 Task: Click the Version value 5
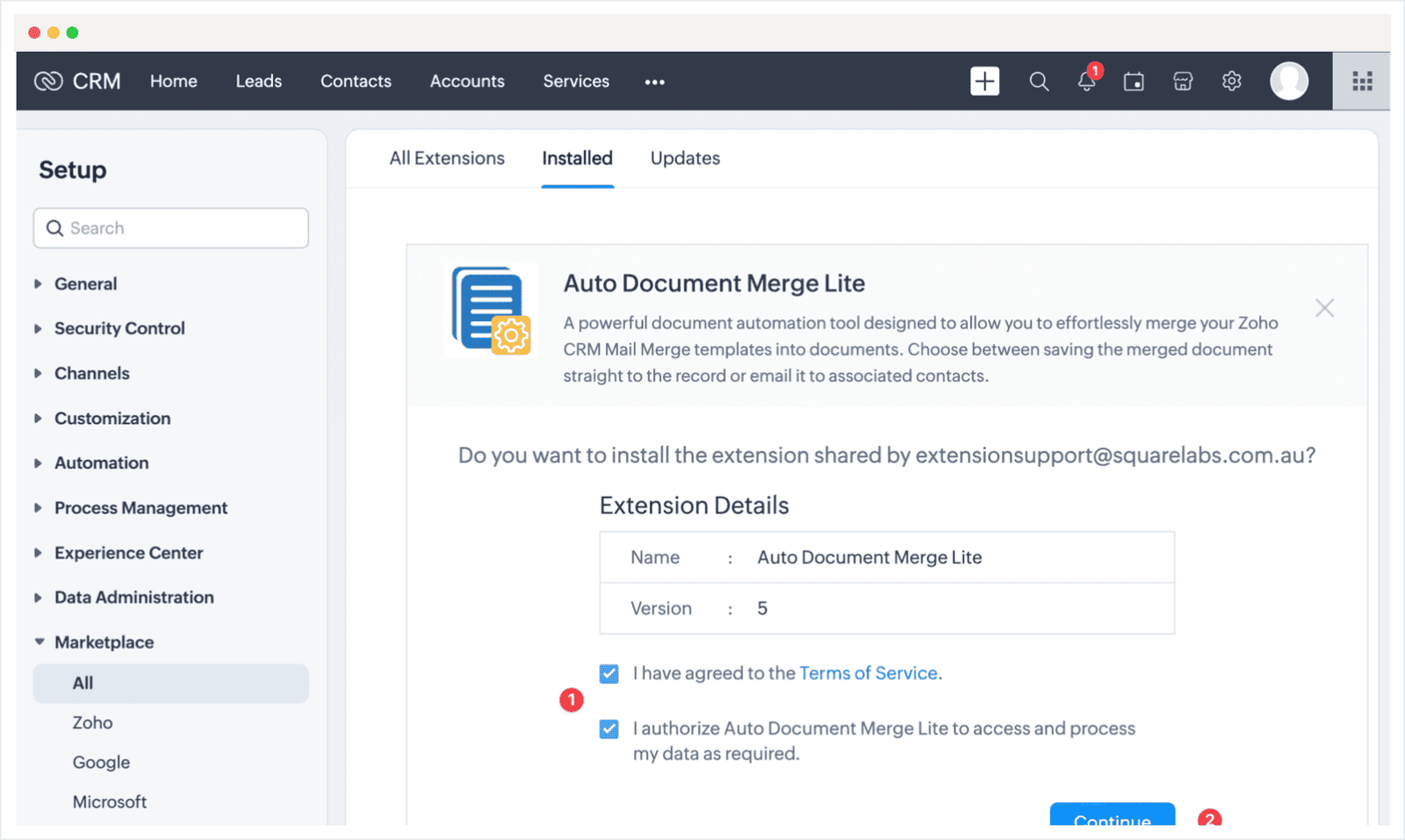click(x=762, y=608)
